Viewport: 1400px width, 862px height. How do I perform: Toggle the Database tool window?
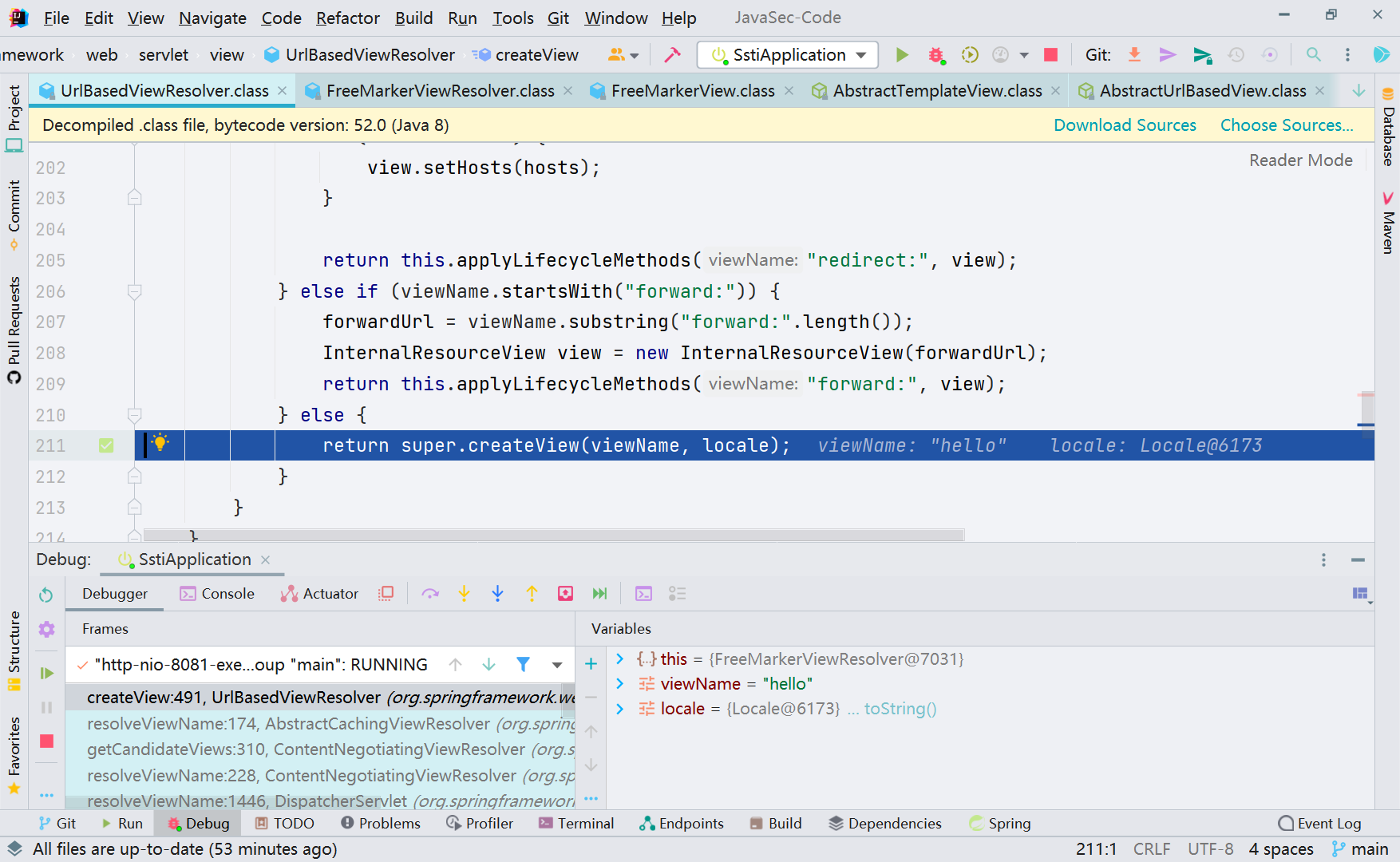(x=1388, y=126)
